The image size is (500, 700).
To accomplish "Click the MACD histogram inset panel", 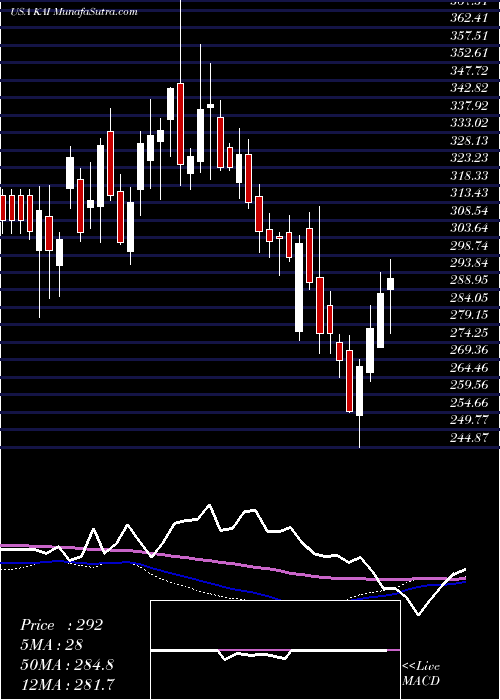I will pyautogui.click(x=275, y=650).
